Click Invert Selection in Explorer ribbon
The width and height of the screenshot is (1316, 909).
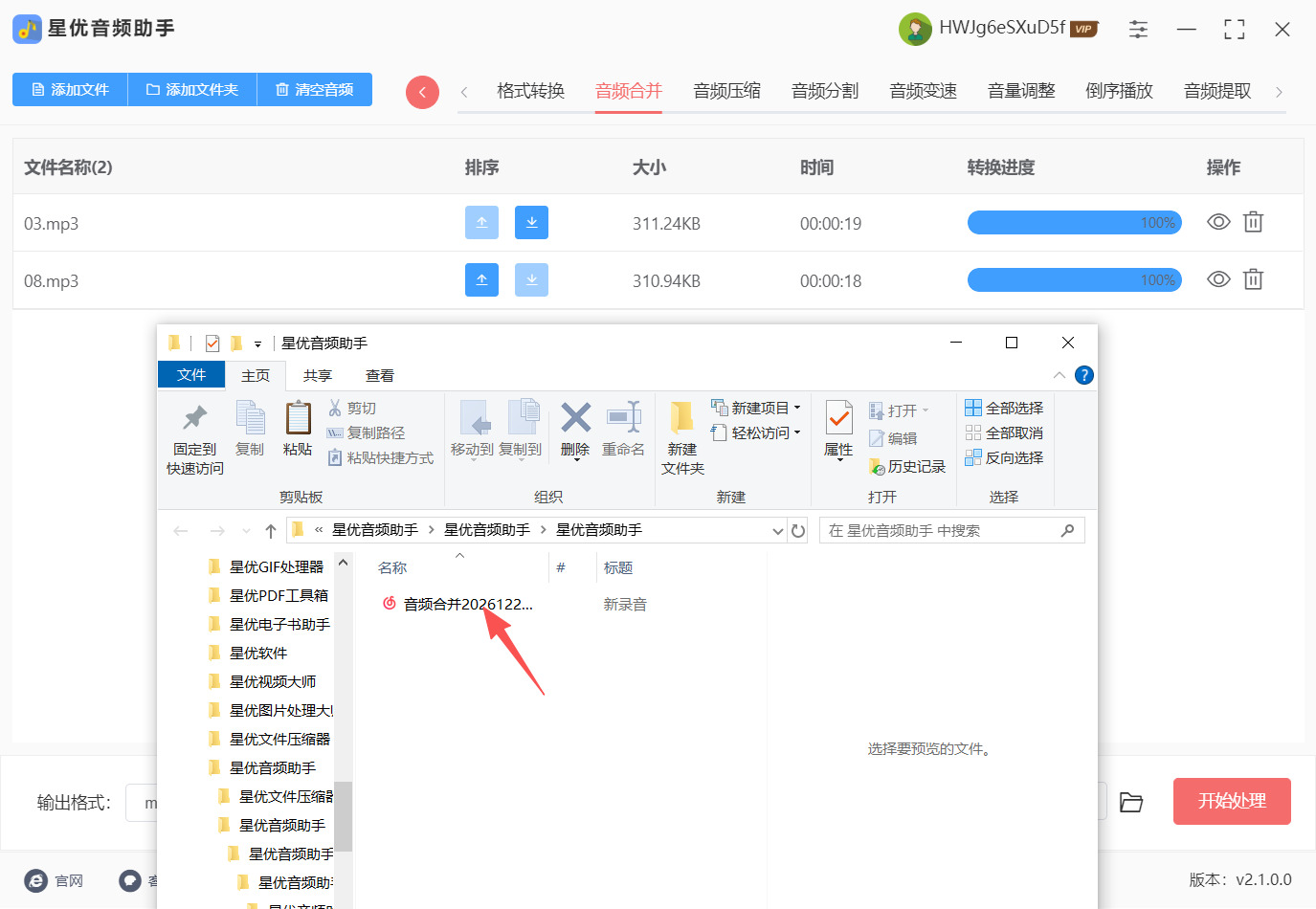pyautogui.click(x=1004, y=458)
